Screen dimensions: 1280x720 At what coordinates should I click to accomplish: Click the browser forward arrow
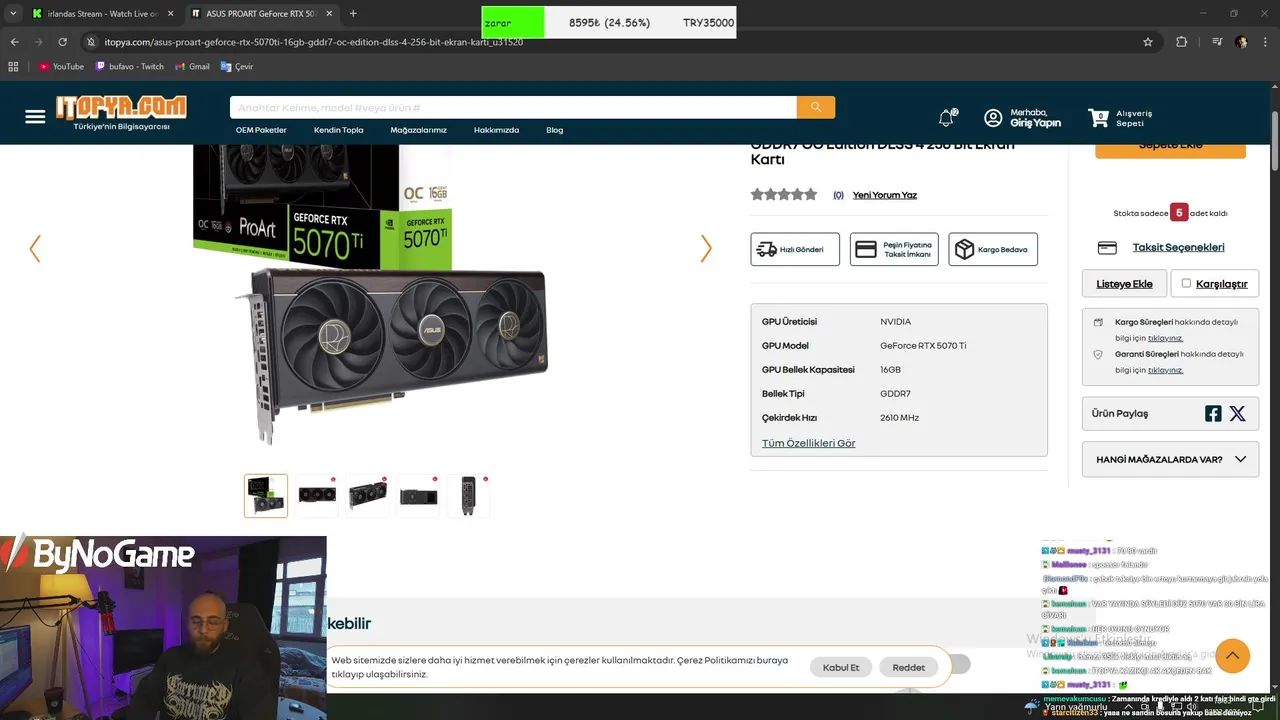tap(38, 42)
